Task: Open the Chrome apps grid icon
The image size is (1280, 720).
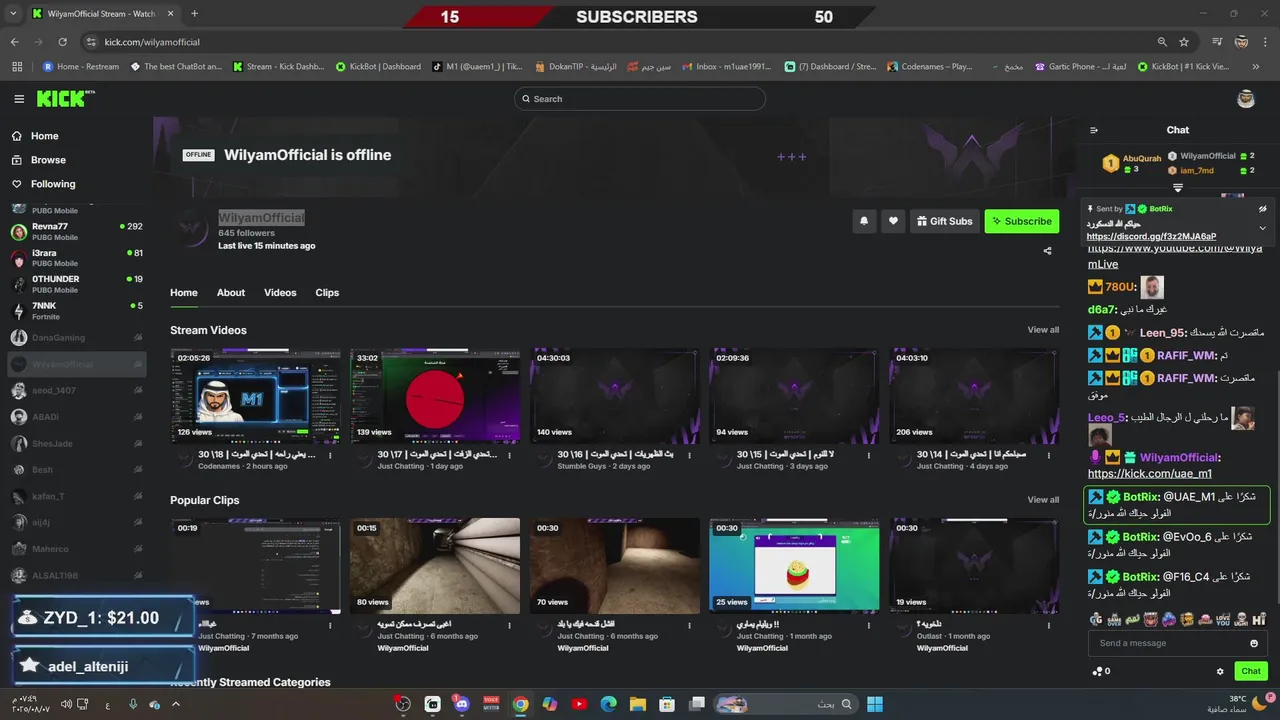Action: pyautogui.click(x=17, y=67)
